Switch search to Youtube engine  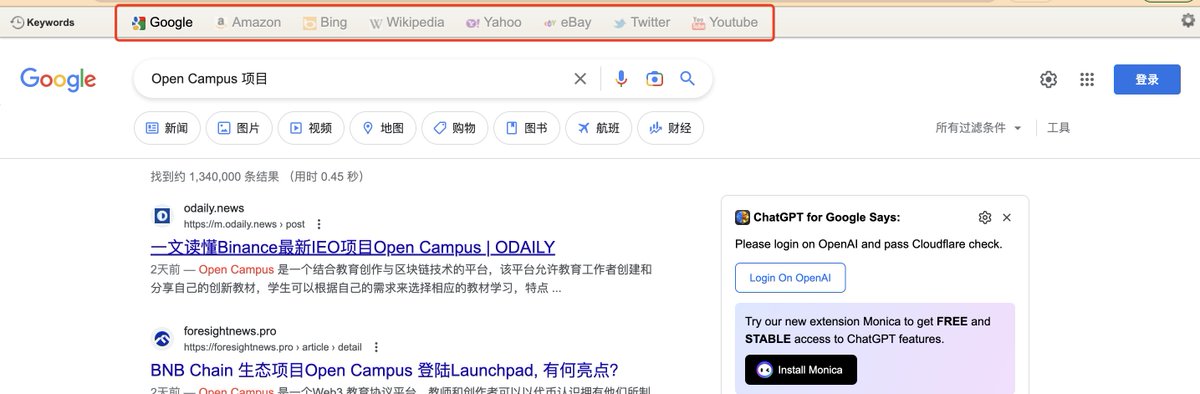tap(725, 22)
